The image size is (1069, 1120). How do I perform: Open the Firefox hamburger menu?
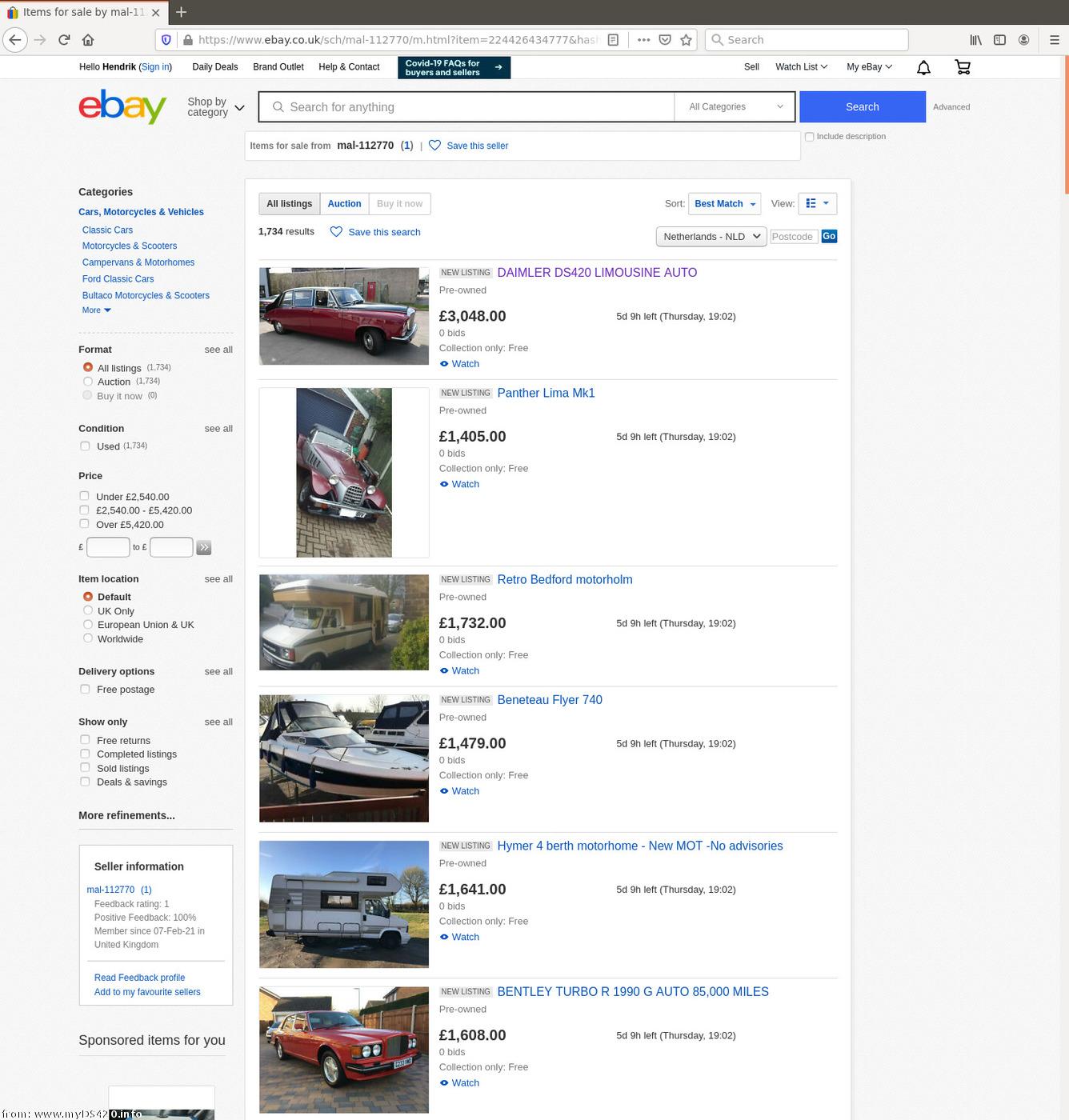(x=1054, y=39)
